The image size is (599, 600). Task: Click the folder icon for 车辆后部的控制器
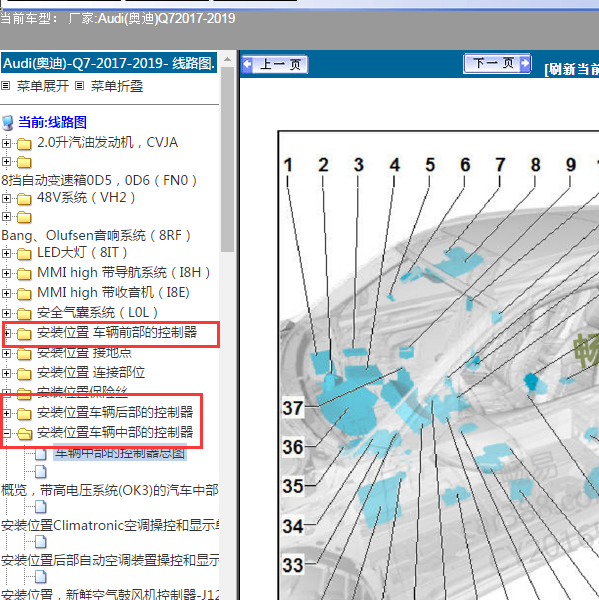24,414
